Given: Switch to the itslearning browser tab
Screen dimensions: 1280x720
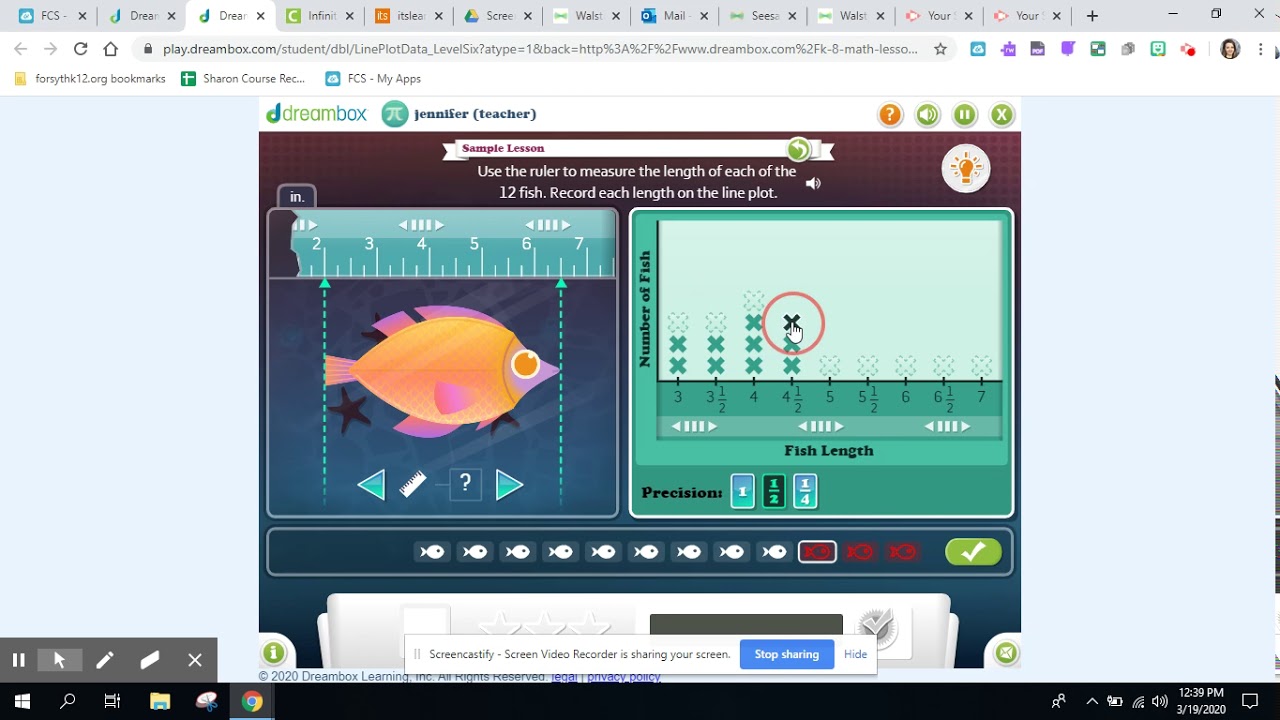Looking at the screenshot, I should coord(410,16).
